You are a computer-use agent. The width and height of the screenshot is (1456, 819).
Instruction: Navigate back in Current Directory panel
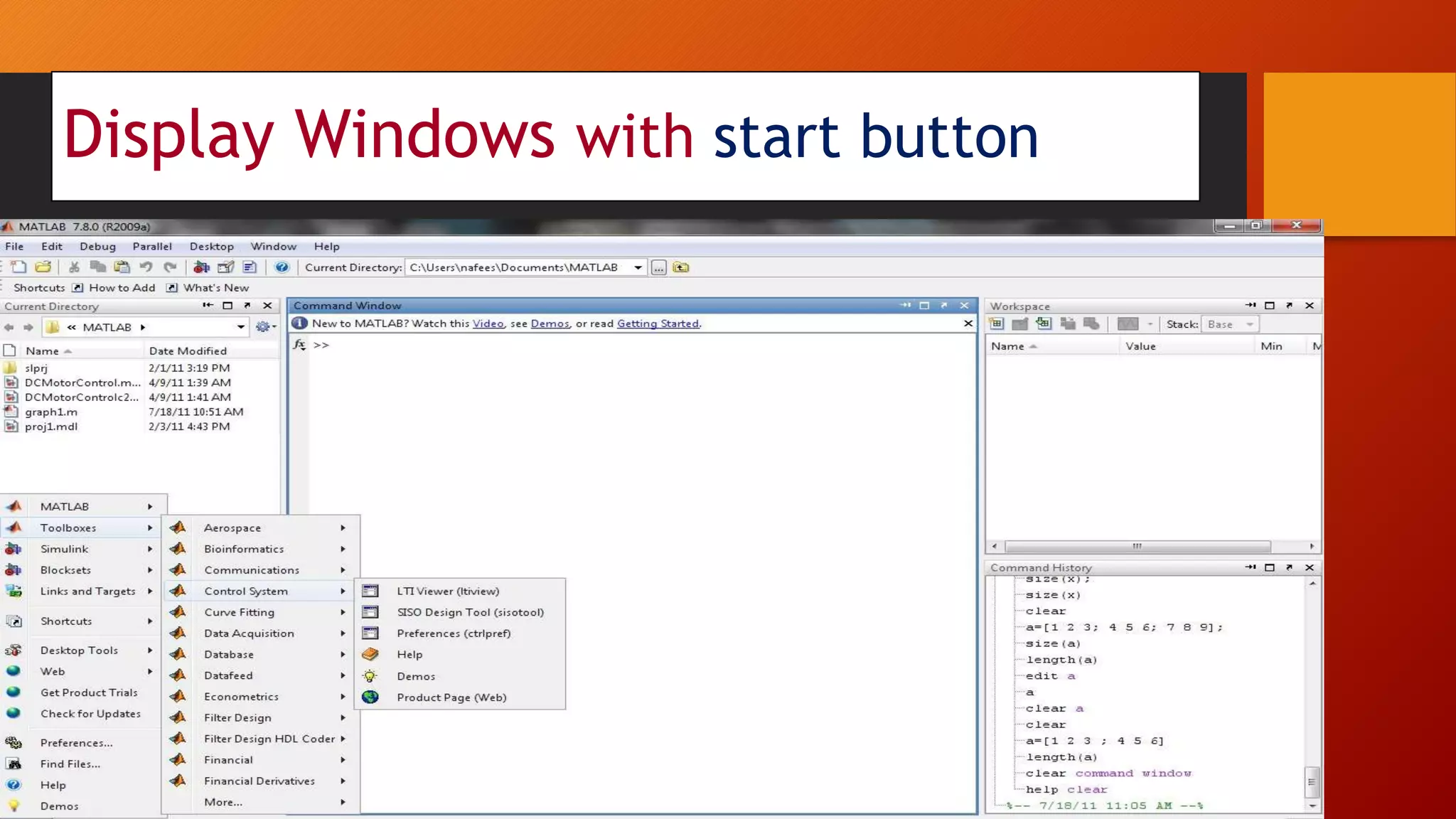point(9,327)
